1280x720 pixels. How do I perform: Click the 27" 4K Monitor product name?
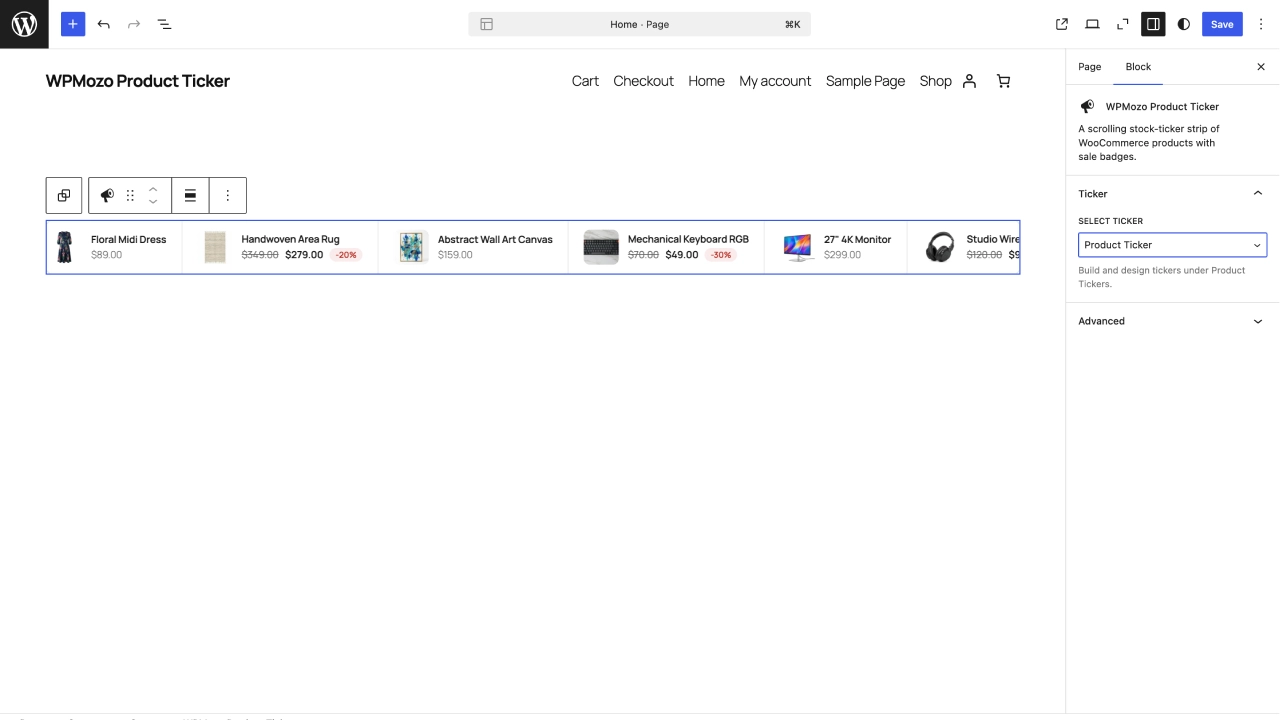coord(857,239)
